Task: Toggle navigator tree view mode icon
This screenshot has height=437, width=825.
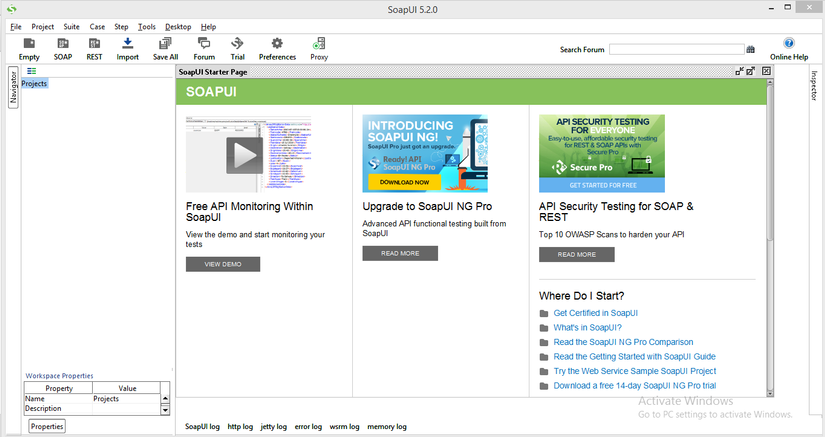Action: click(x=32, y=71)
